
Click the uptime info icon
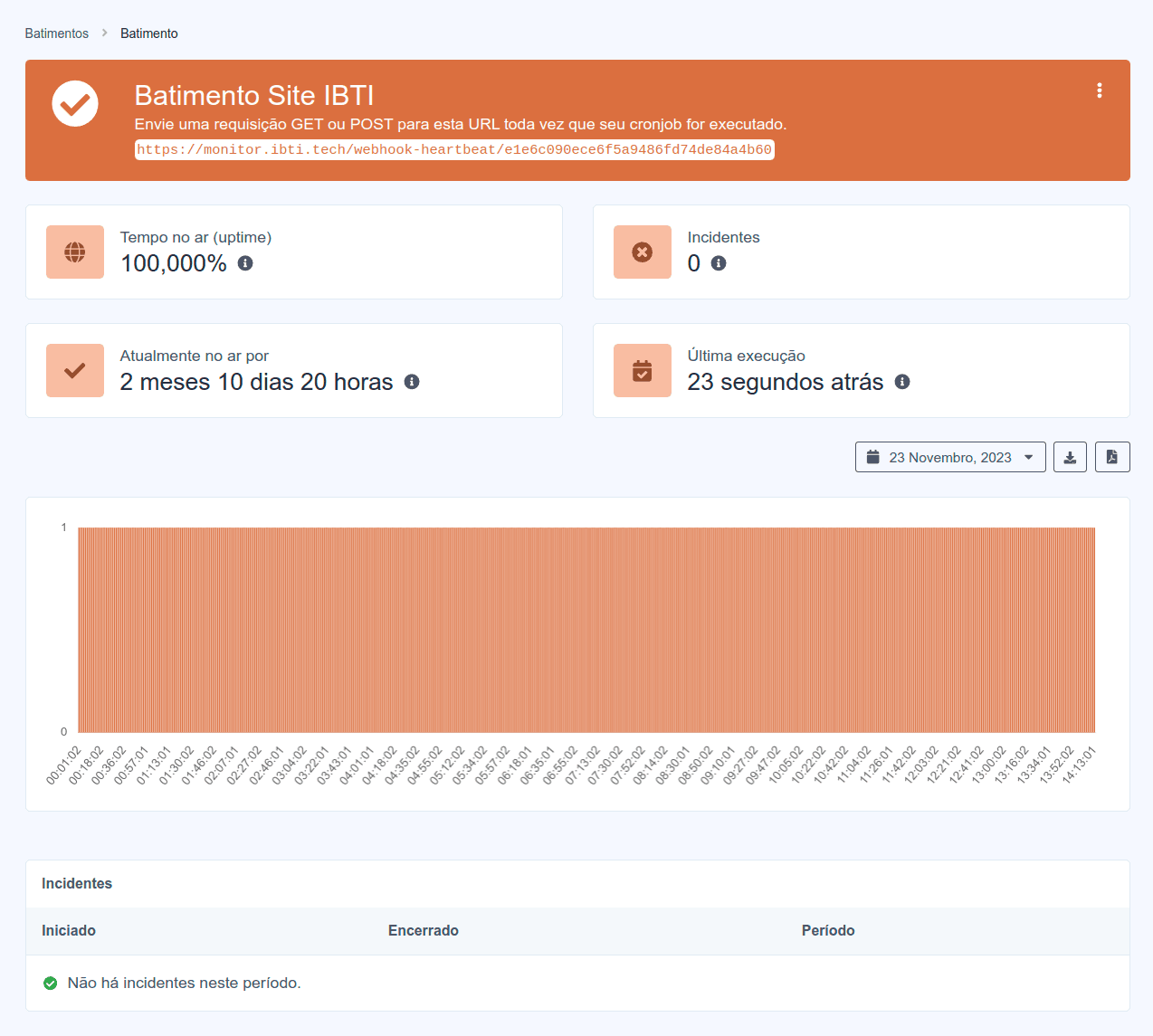[245, 263]
